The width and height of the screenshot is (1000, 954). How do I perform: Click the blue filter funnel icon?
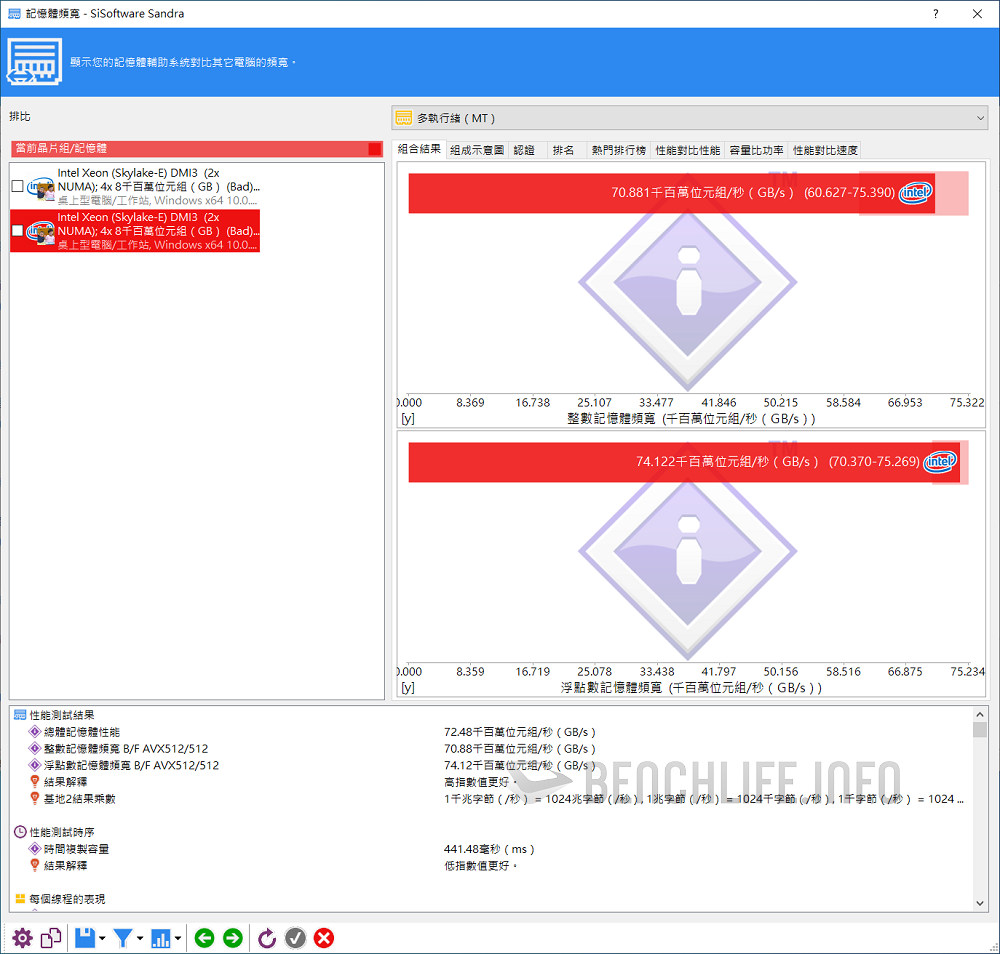tap(123, 938)
